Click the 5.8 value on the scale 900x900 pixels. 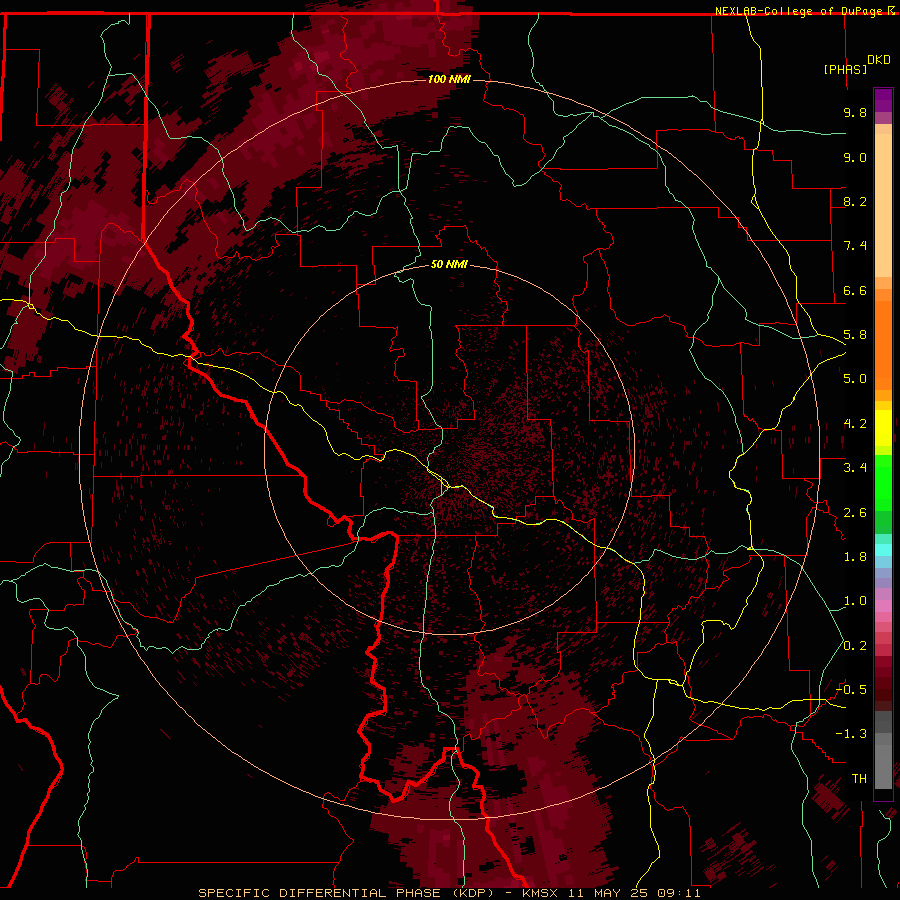tap(855, 335)
